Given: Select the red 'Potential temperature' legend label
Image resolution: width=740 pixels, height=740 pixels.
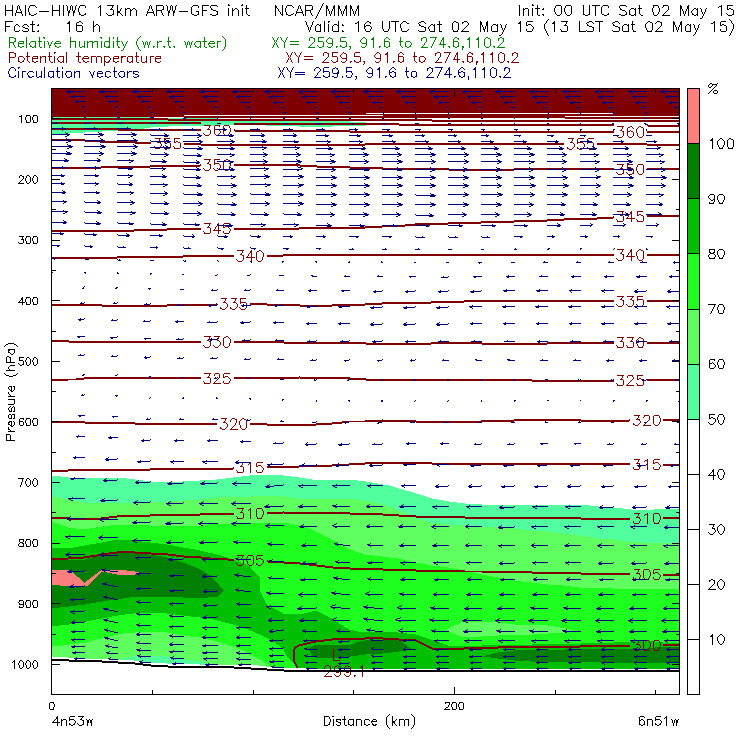Looking at the screenshot, I should [84, 58].
